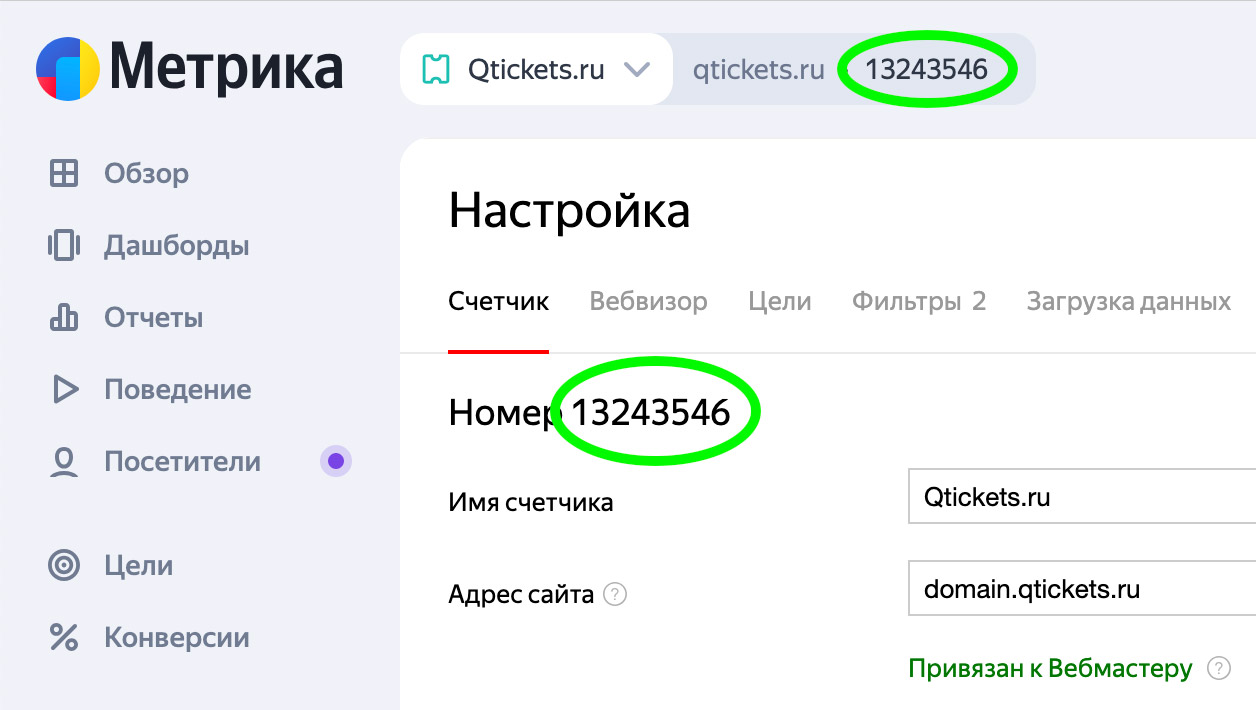Click the Поведение play-style icon
The height and width of the screenshot is (710, 1256).
point(65,389)
